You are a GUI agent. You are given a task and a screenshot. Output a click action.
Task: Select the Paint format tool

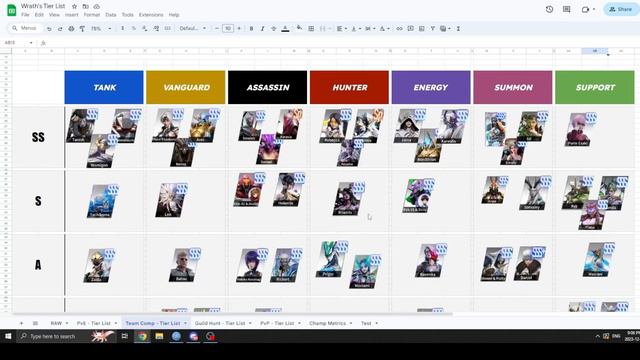(82, 29)
